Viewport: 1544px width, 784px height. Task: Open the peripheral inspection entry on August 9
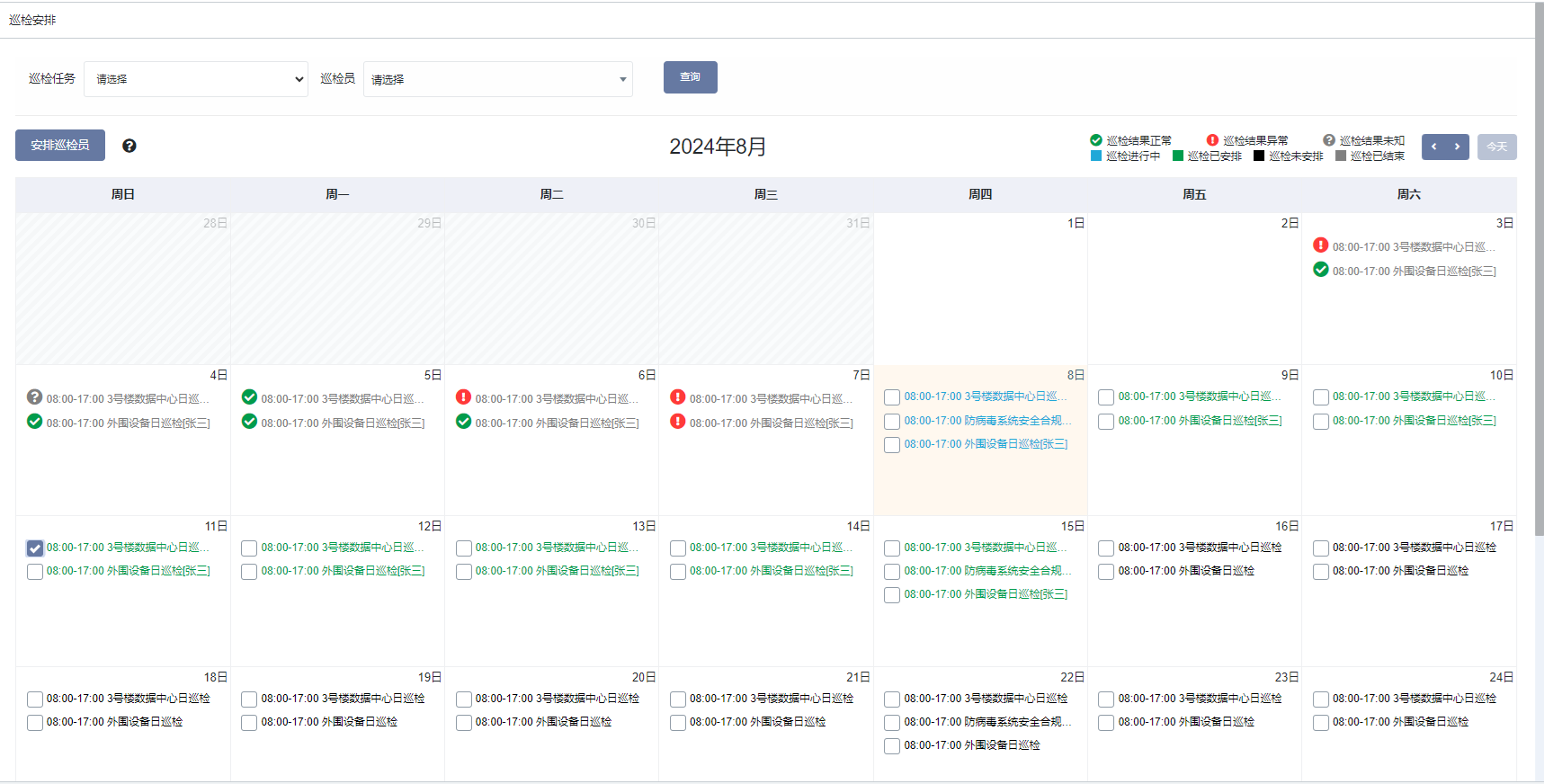1200,421
